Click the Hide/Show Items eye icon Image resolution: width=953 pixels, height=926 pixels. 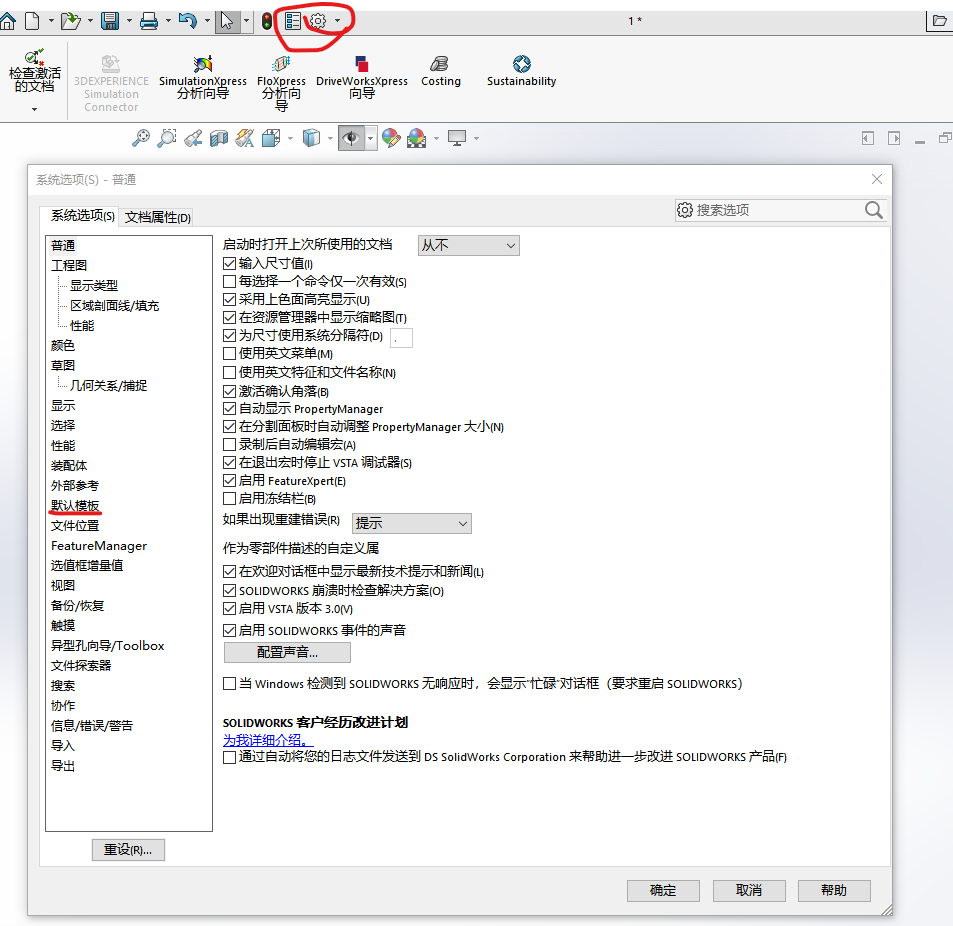[x=351, y=137]
